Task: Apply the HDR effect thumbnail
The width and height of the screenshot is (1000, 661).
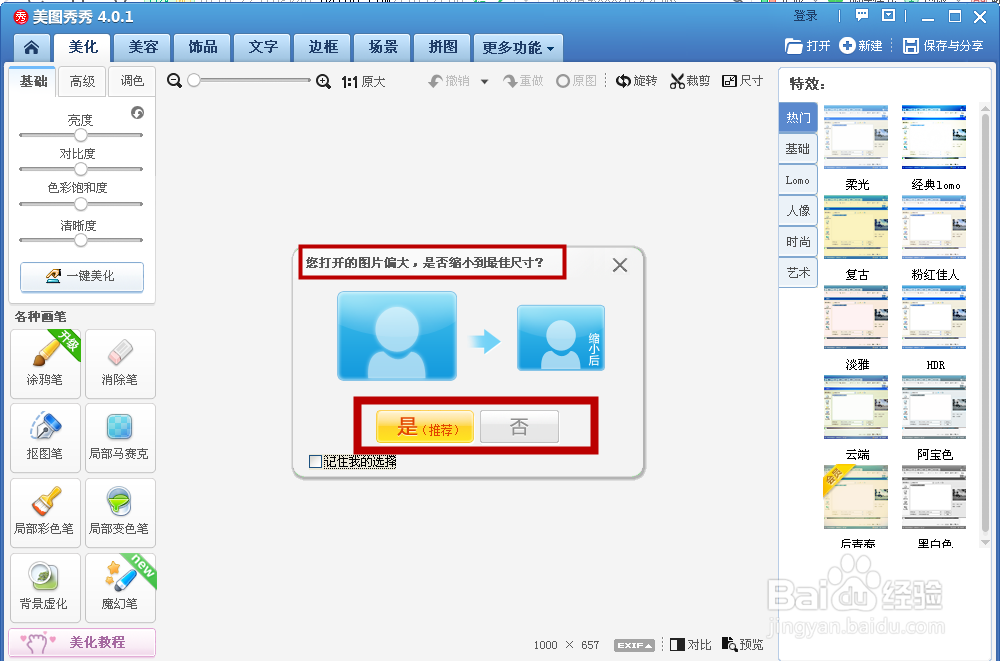Action: 934,317
